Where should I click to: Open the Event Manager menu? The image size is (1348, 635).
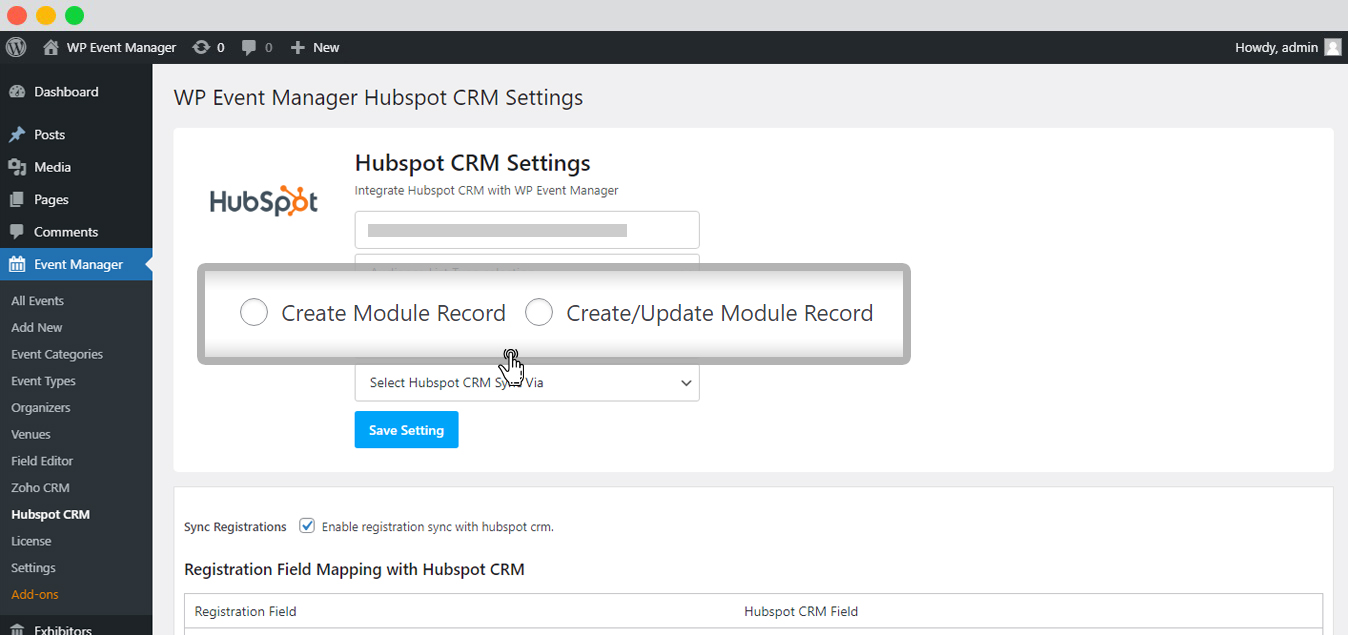76,265
